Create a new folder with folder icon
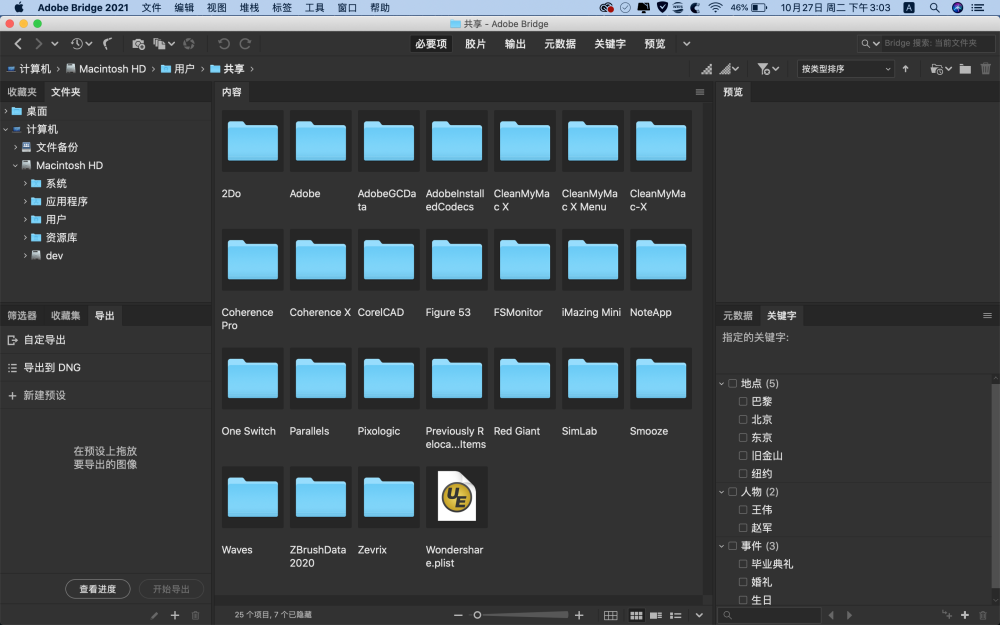Viewport: 1000px width, 625px height. [966, 69]
